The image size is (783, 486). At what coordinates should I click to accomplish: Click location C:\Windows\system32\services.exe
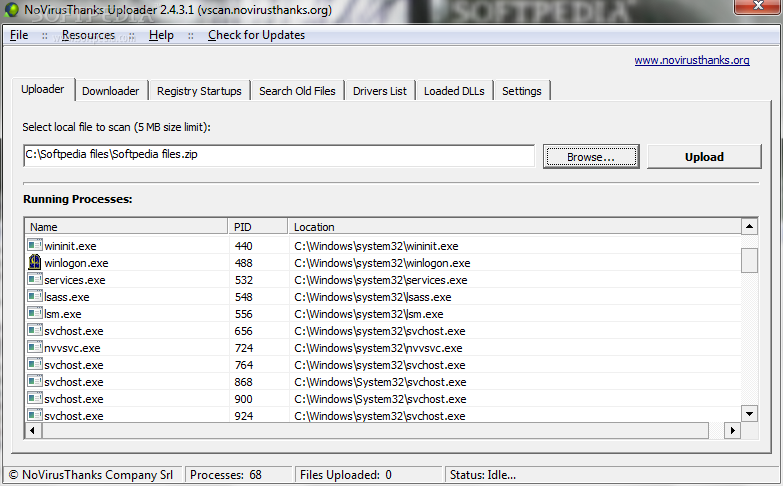pos(381,280)
